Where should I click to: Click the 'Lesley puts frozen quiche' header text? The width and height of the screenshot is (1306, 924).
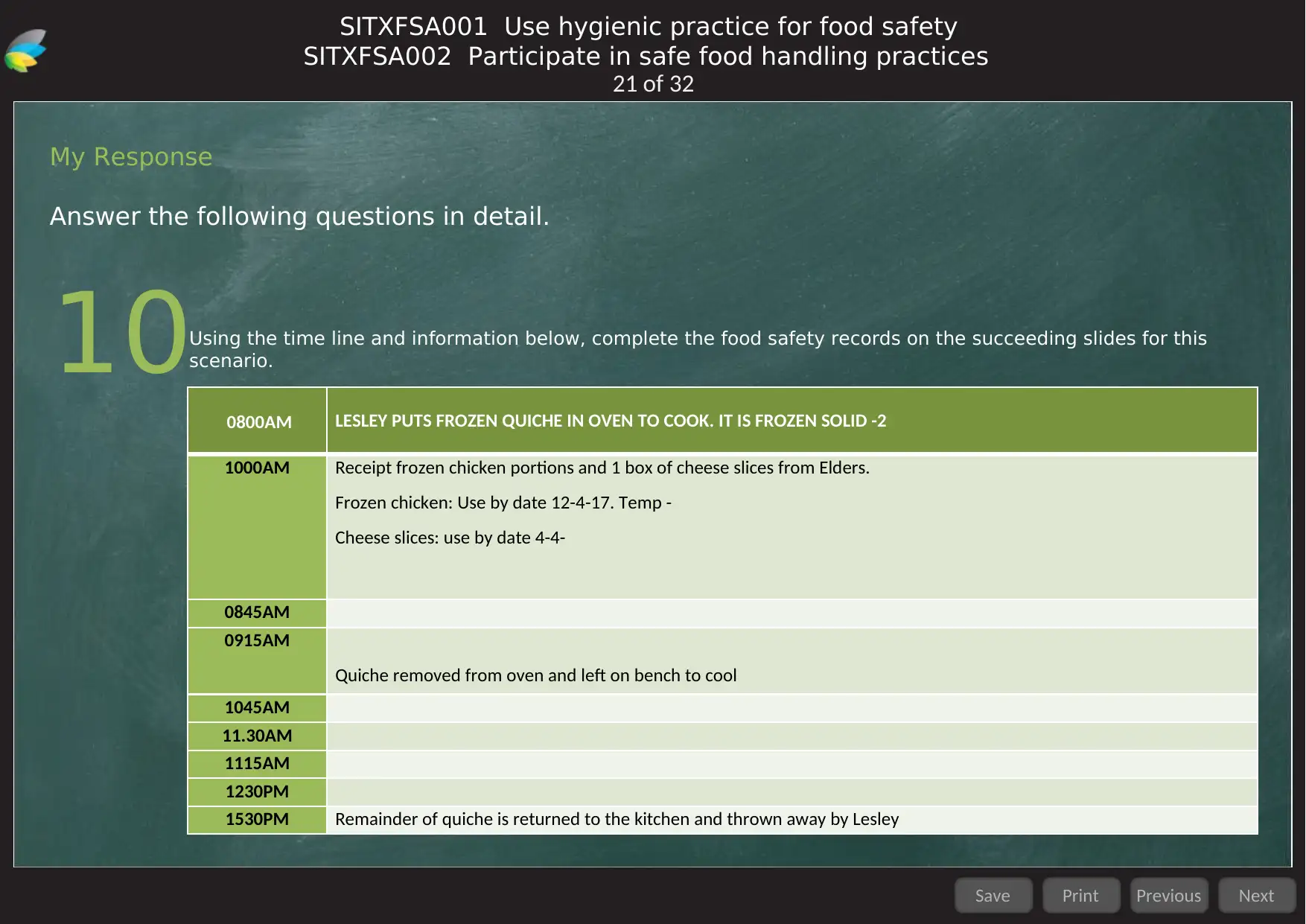[611, 421]
